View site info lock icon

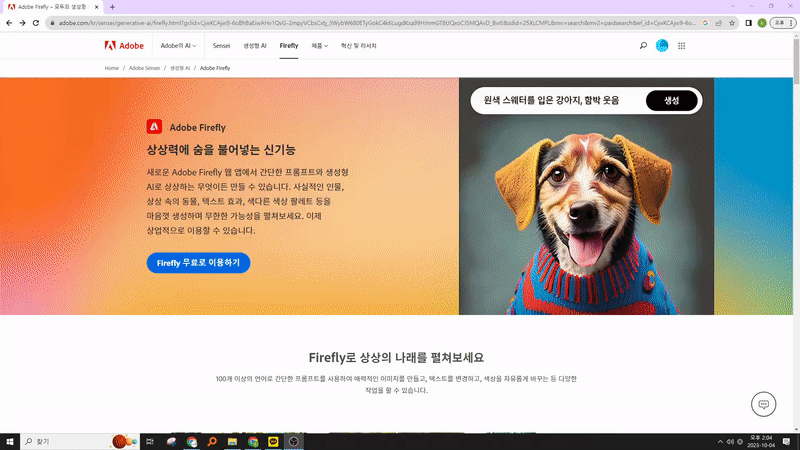click(x=52, y=23)
